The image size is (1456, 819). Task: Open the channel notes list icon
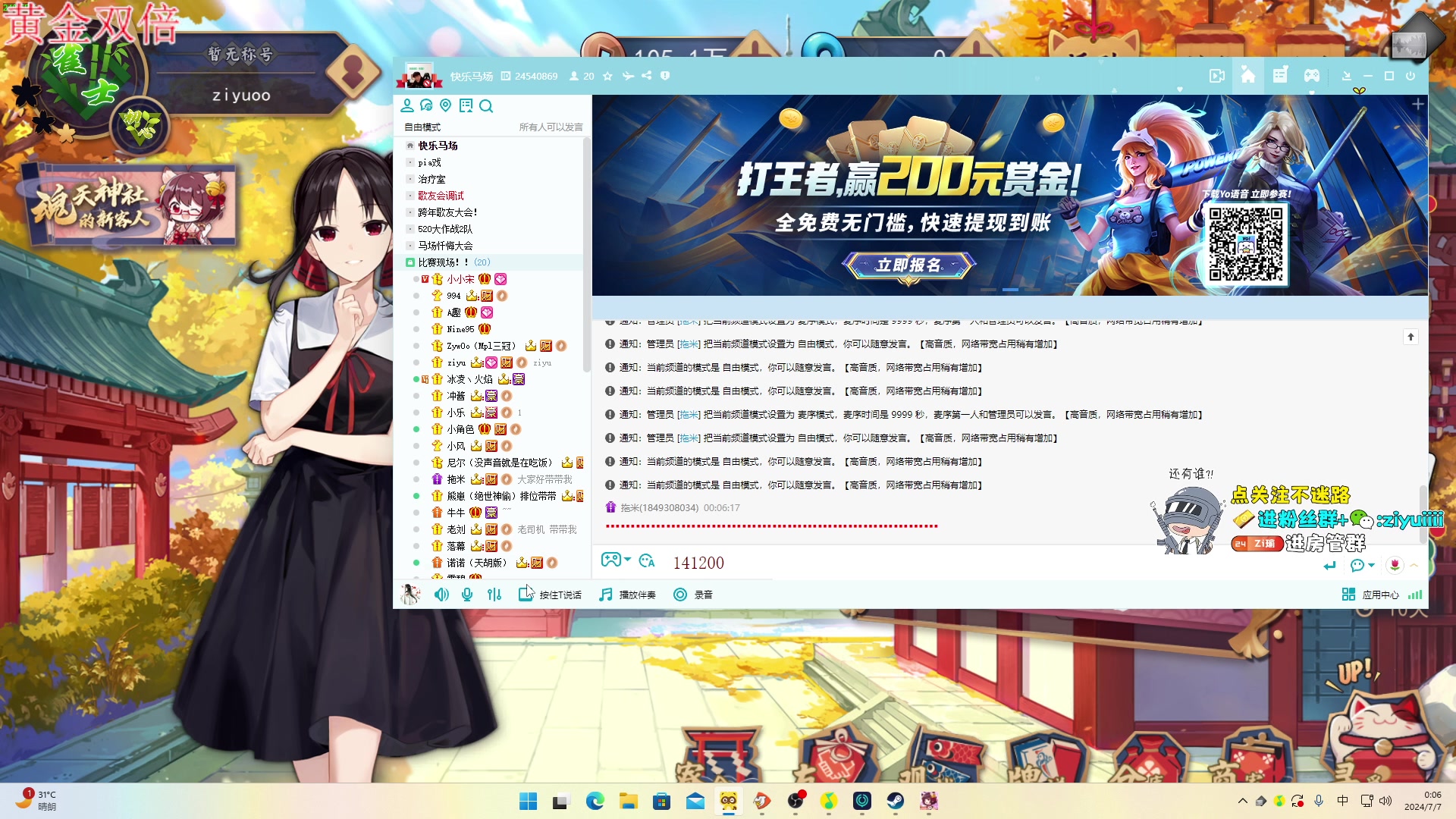(x=466, y=105)
